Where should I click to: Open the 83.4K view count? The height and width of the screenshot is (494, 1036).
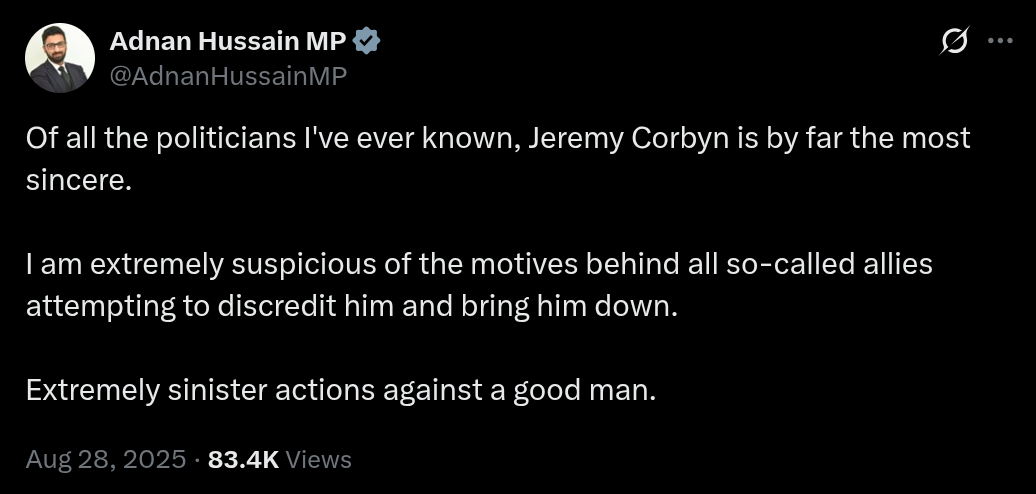coord(243,459)
